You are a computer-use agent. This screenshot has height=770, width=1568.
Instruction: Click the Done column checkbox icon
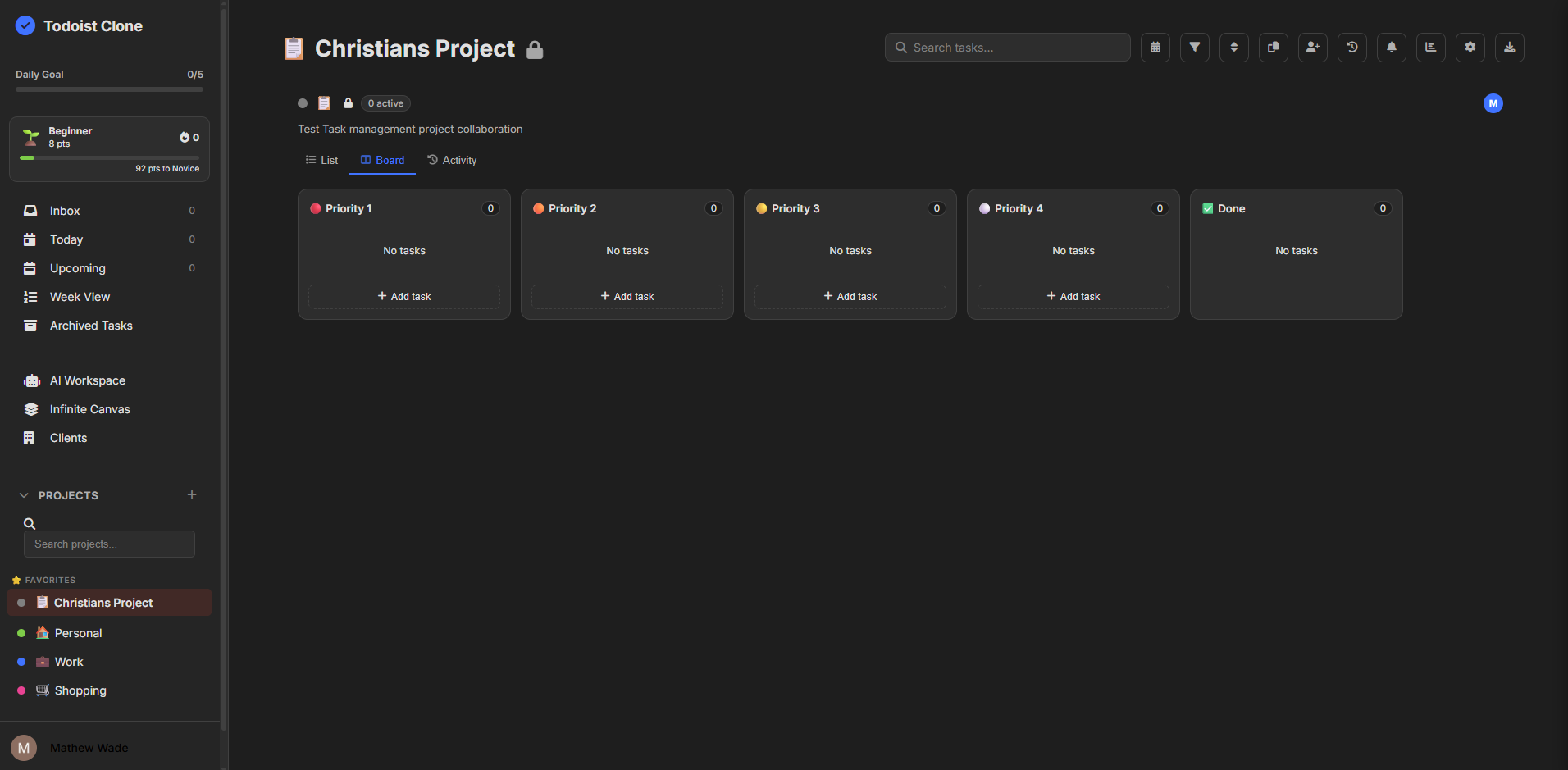point(1207,208)
